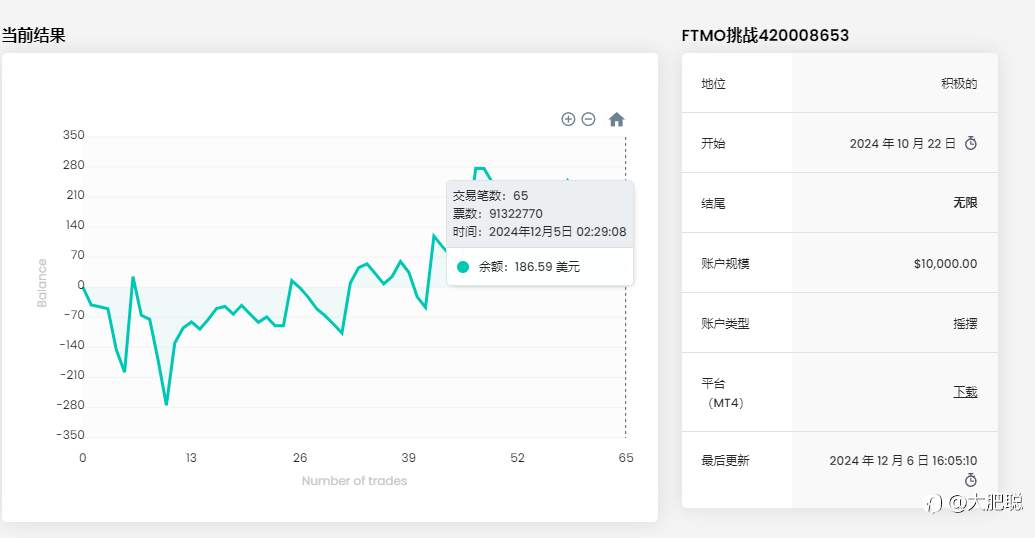
Task: Click the lowest trough of the balance line
Action: coord(166,404)
